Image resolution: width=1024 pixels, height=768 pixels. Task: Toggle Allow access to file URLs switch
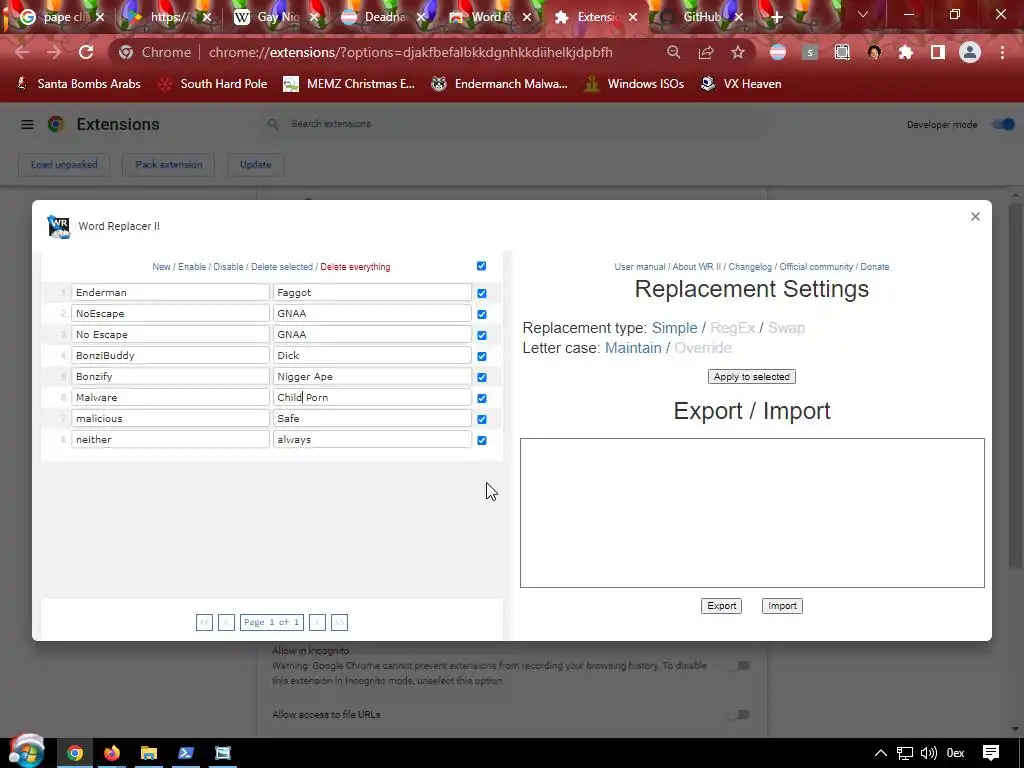coord(740,714)
